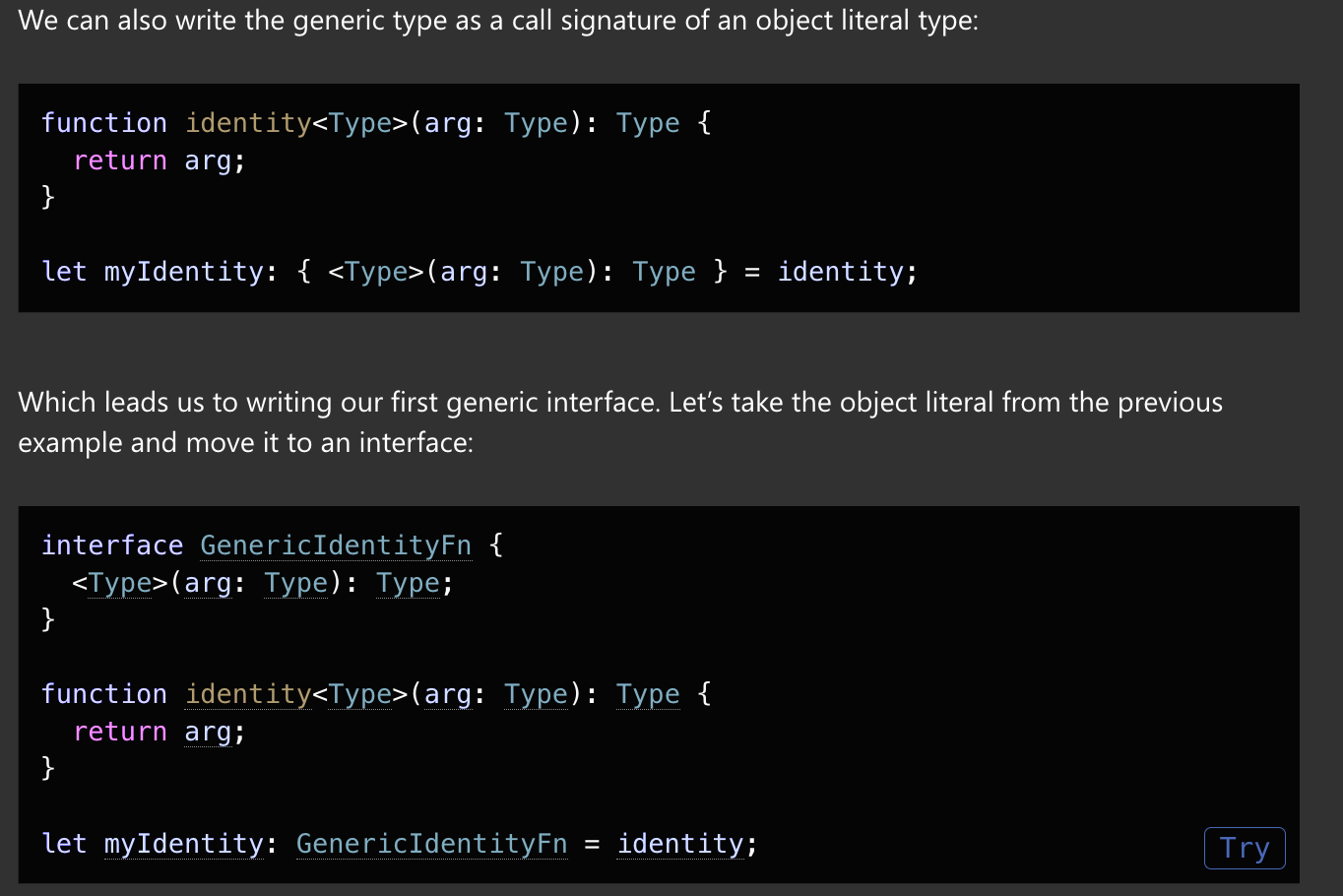This screenshot has width=1343, height=896.
Task: Click the Type link inside the interface body
Action: (x=119, y=583)
